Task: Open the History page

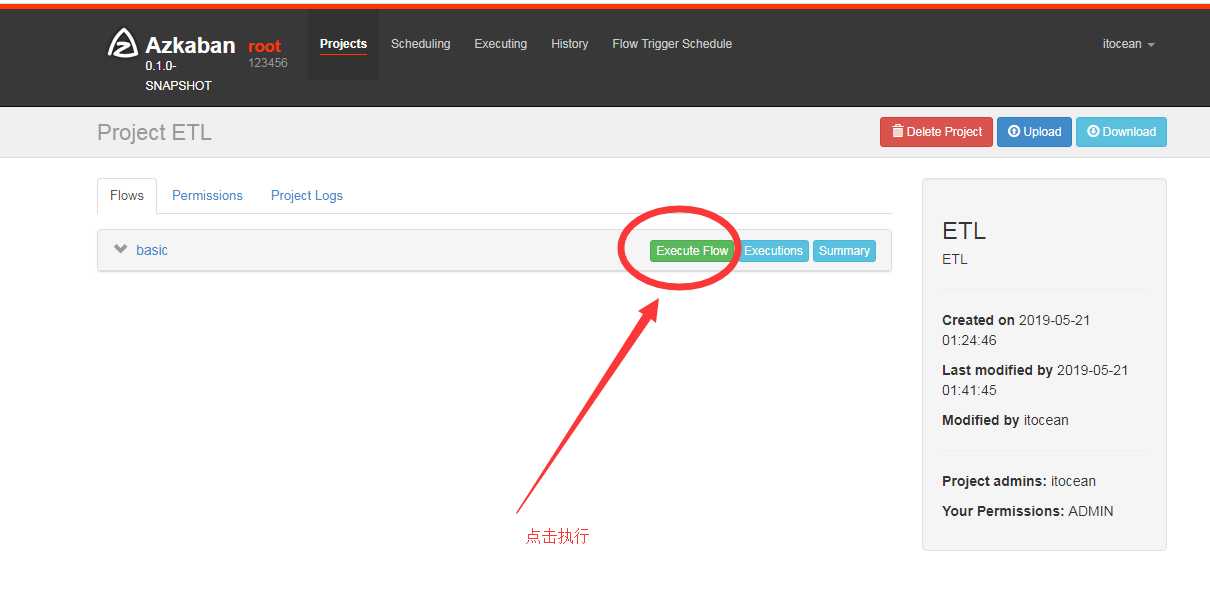Action: (569, 44)
